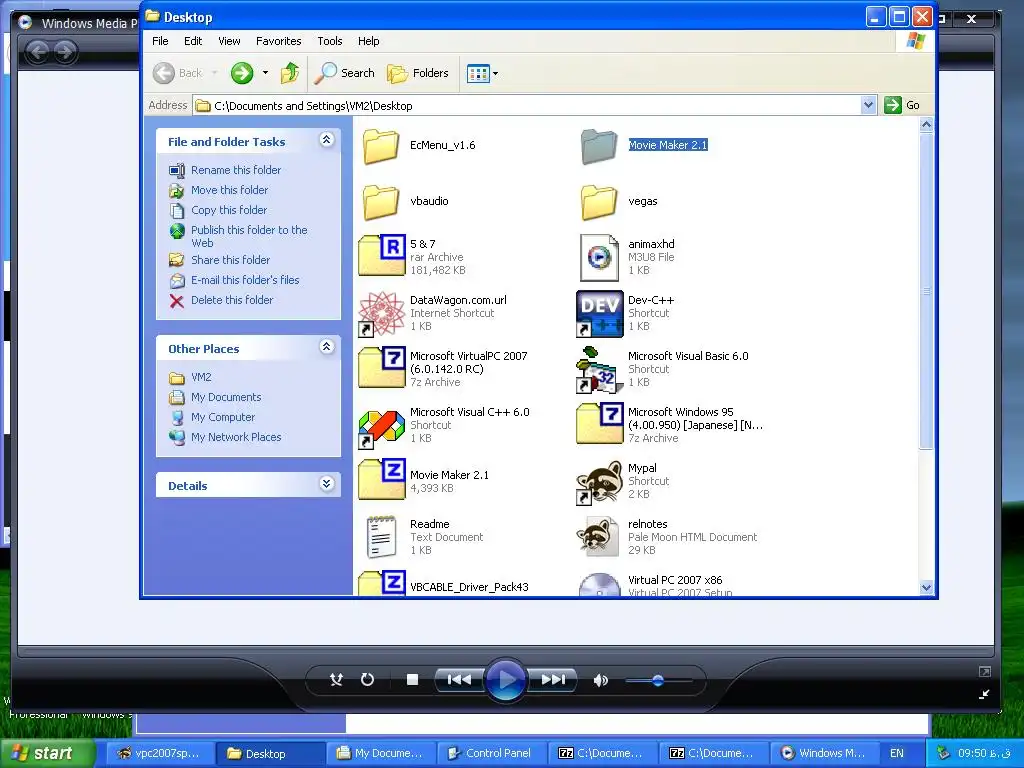This screenshot has height=768, width=1024.
Task: Stop playback in Windows Media Player
Action: [x=412, y=680]
